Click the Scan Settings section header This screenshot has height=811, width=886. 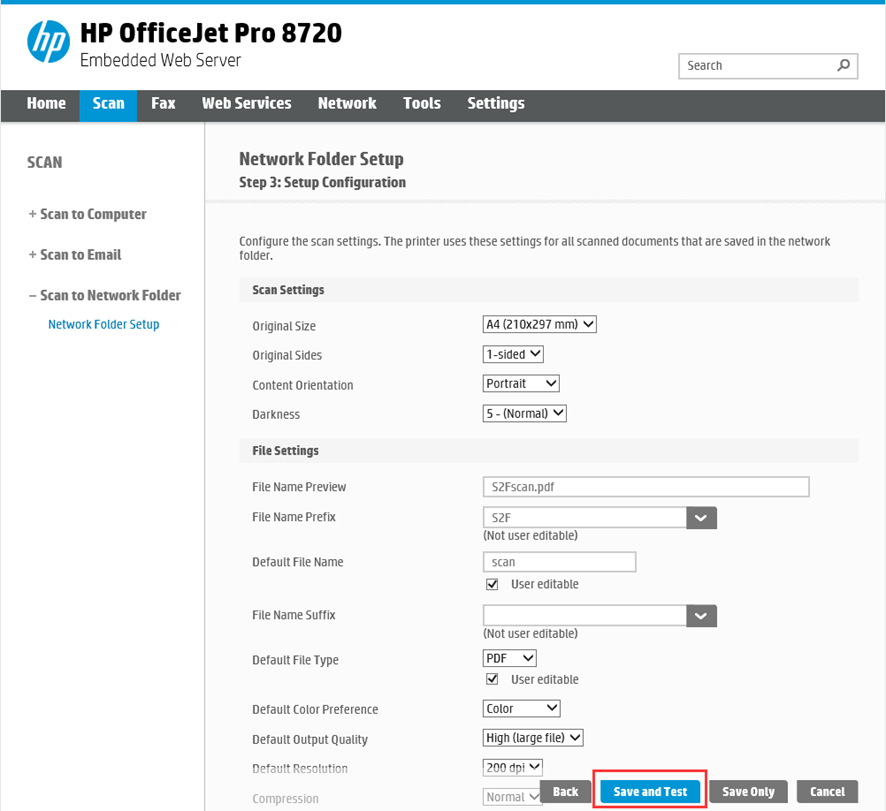[x=549, y=290]
